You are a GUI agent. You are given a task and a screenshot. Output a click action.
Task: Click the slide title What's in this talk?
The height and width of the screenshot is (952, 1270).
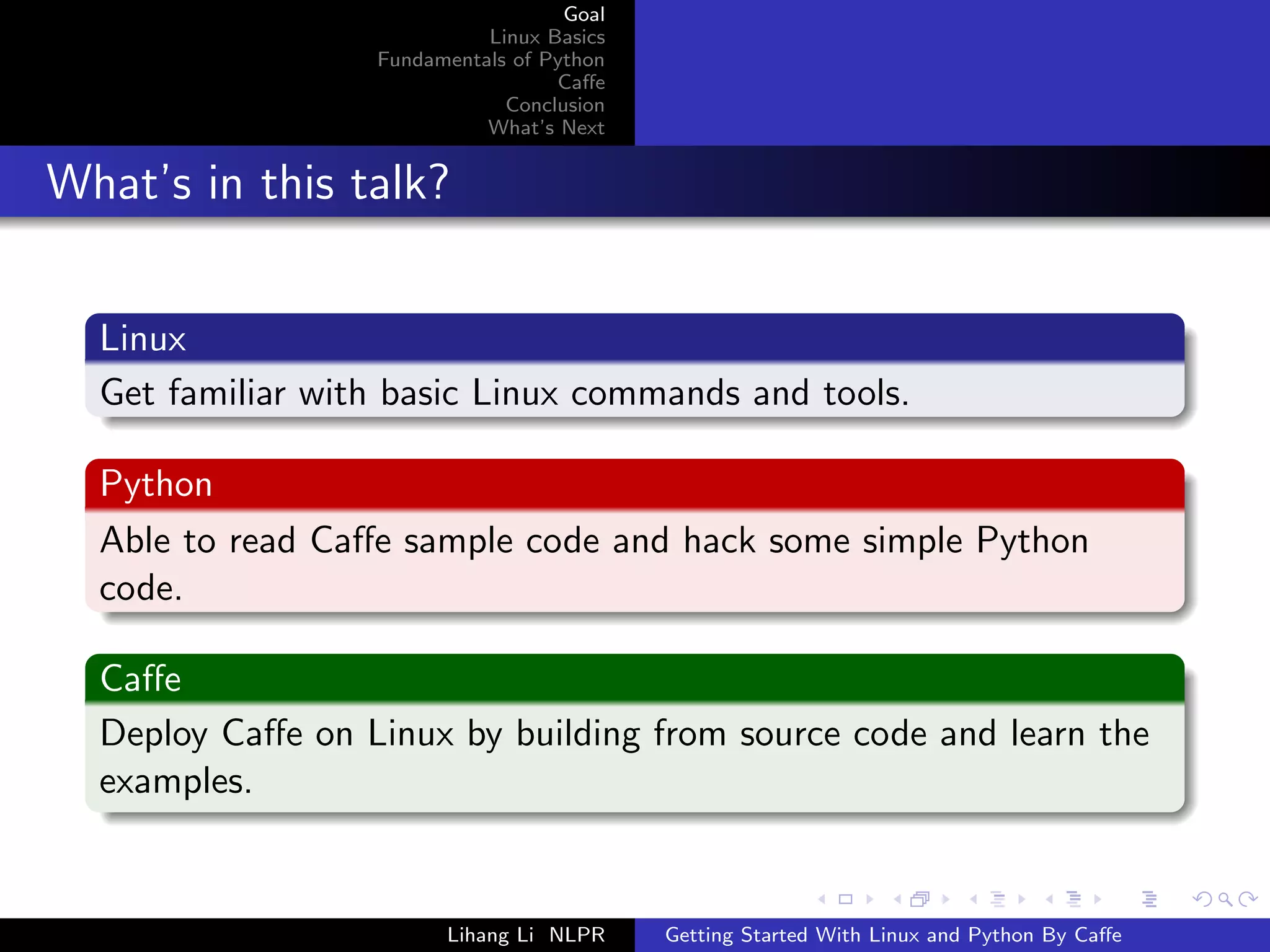click(247, 182)
